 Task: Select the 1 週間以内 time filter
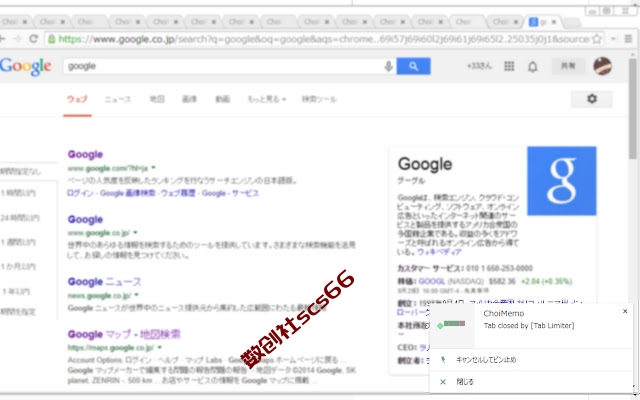18,242
